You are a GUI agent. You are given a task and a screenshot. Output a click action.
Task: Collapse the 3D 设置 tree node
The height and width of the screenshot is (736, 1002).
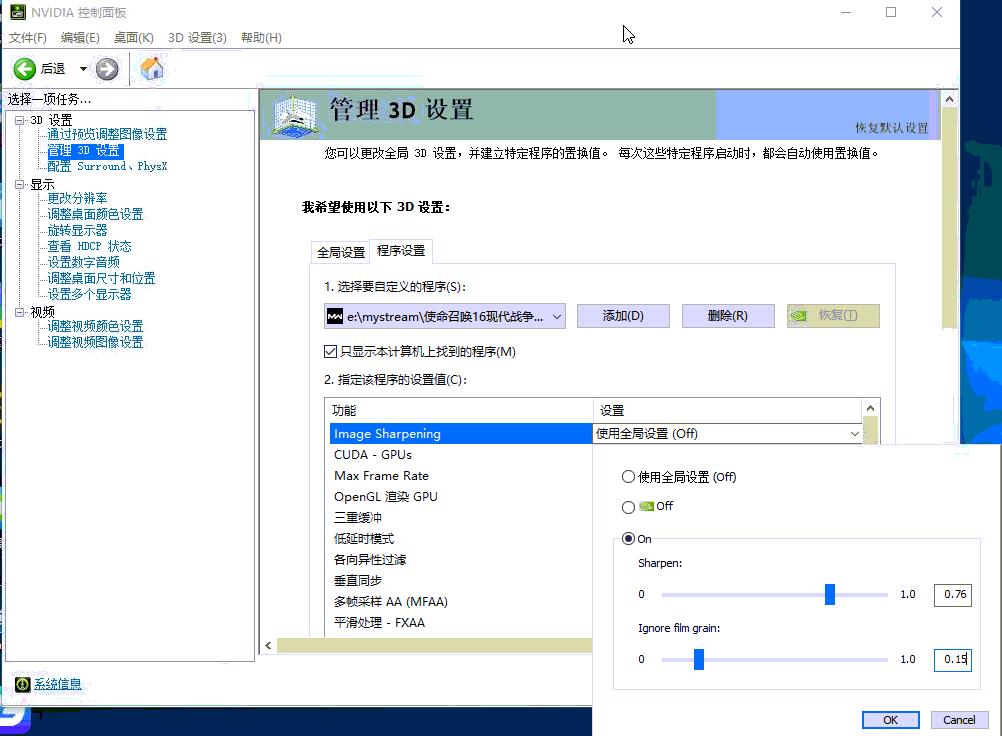click(x=20, y=120)
